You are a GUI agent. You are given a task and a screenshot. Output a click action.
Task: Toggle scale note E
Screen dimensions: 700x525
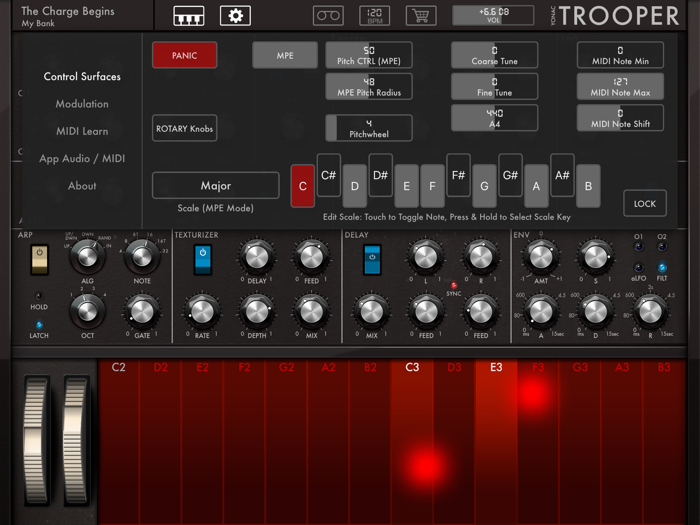[x=406, y=186]
